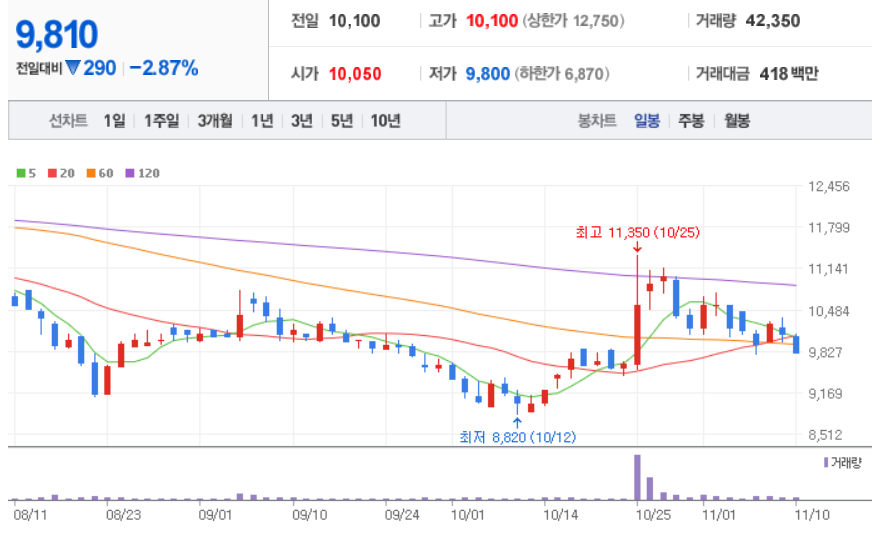Click the 11/01 date axis label
Viewport: 872px width, 543px height.
click(719, 515)
